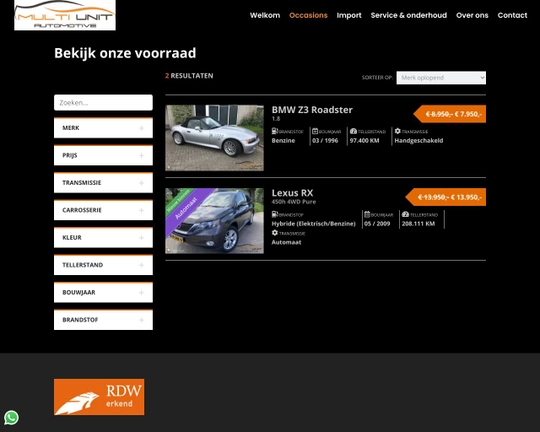Click the RDW erkend badge
The image size is (540, 432).
pos(99,397)
